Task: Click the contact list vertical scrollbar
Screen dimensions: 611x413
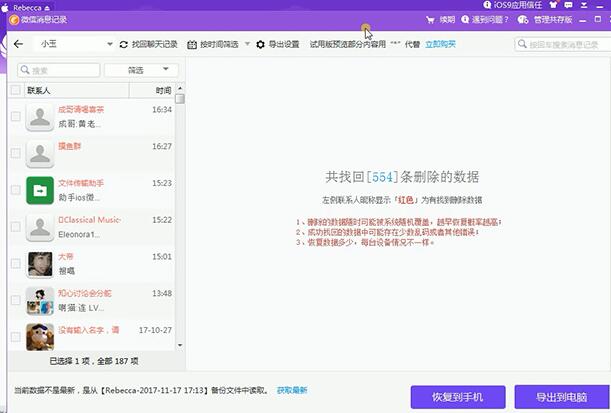Action: click(180, 200)
